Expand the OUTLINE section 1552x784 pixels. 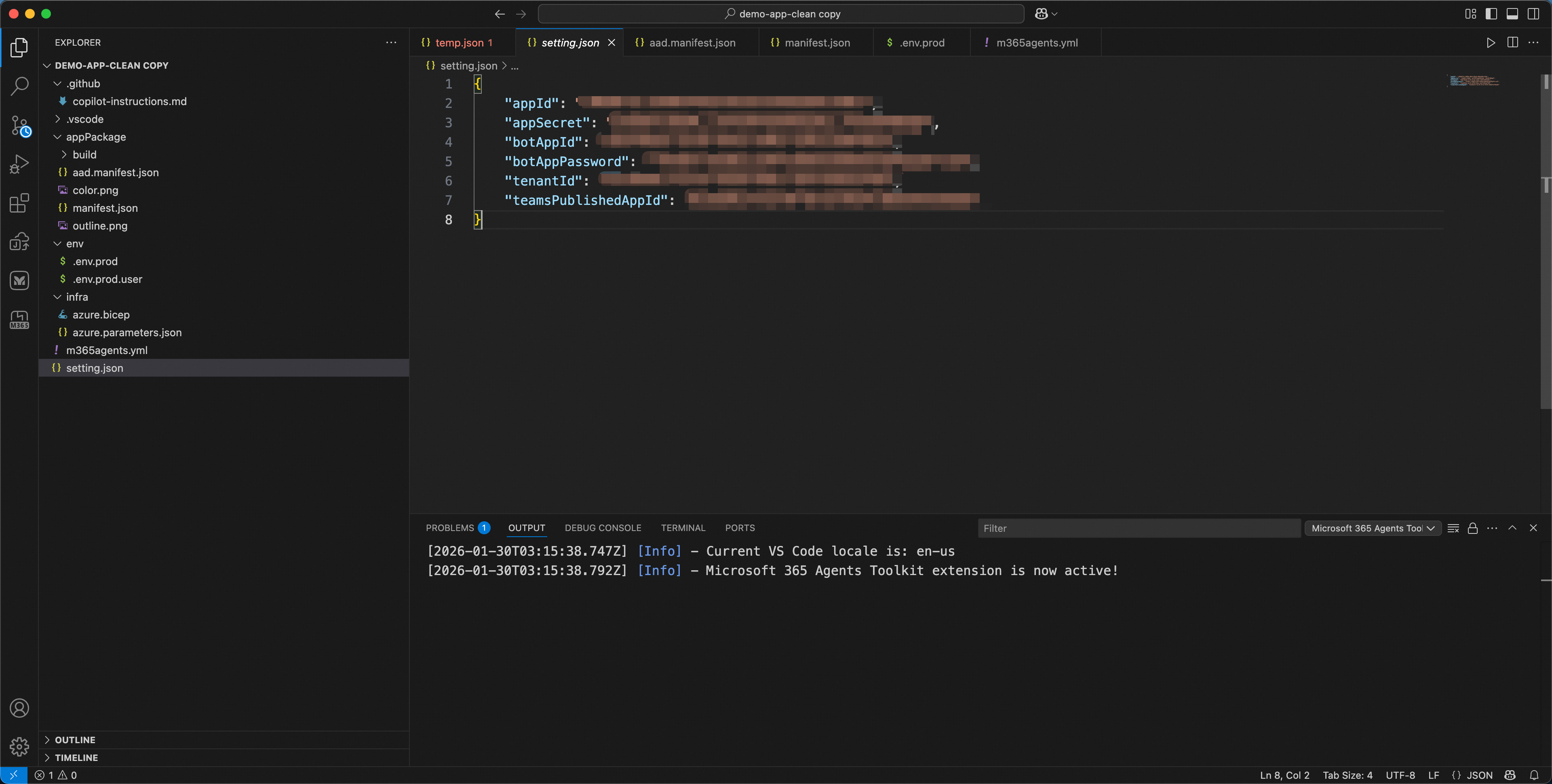[75, 740]
